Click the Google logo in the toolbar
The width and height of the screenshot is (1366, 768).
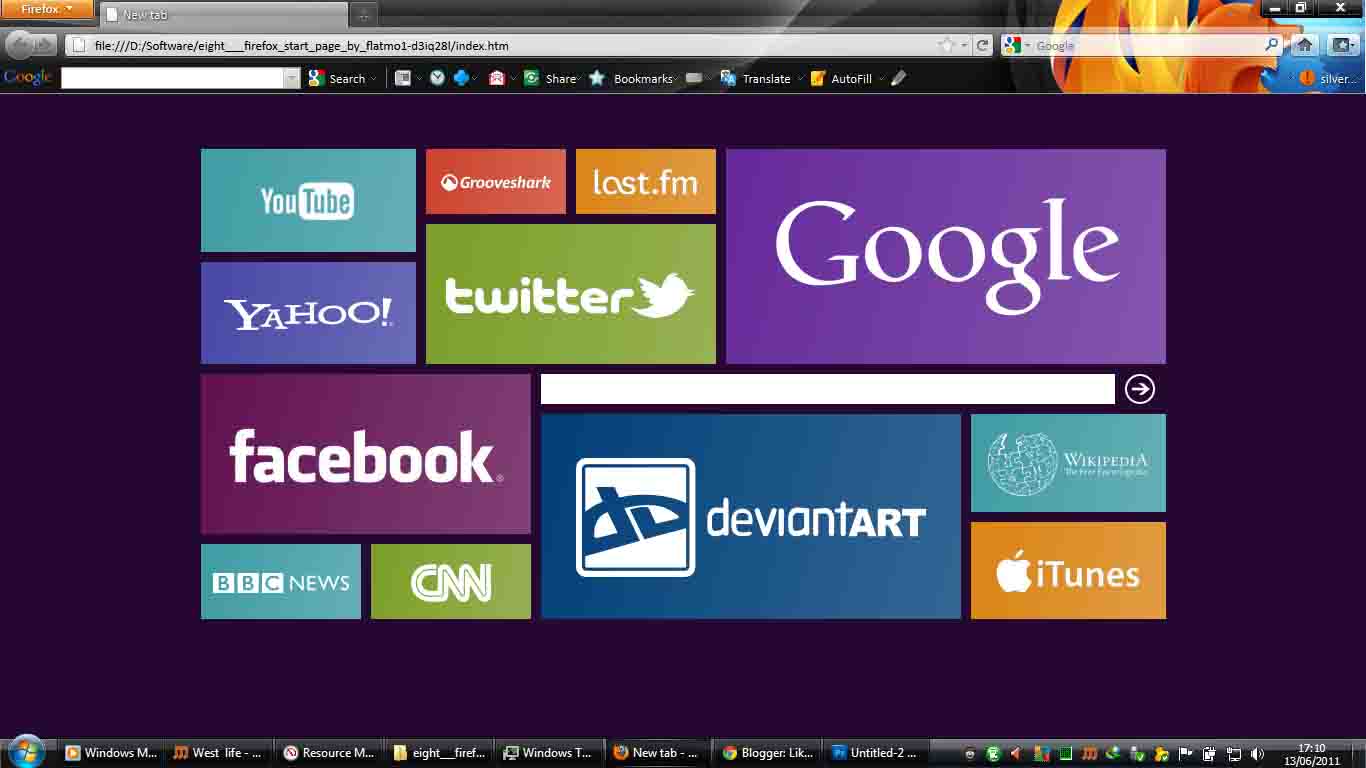pyautogui.click(x=28, y=78)
